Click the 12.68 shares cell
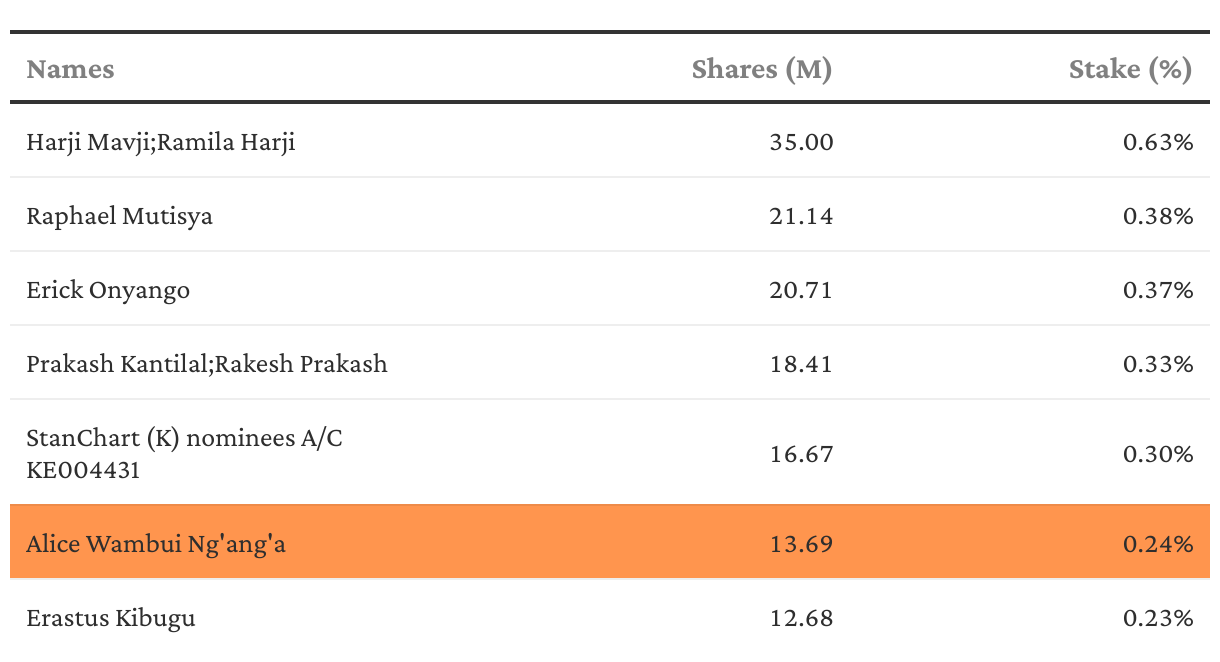The width and height of the screenshot is (1220, 662). coord(801,618)
